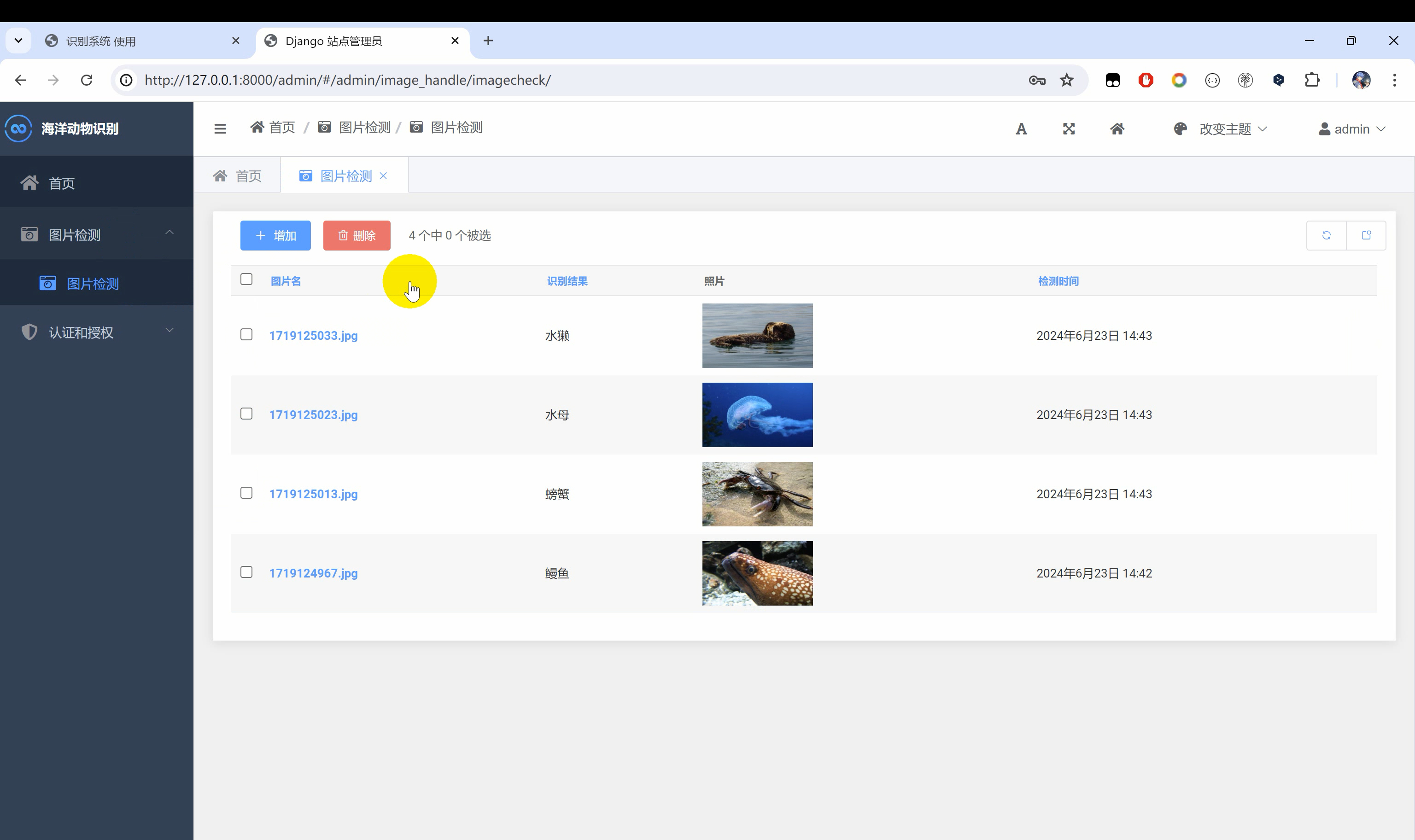Screen dimensions: 1415x840
Task: Check the select-all checkbox in the table header
Action: click(247, 279)
